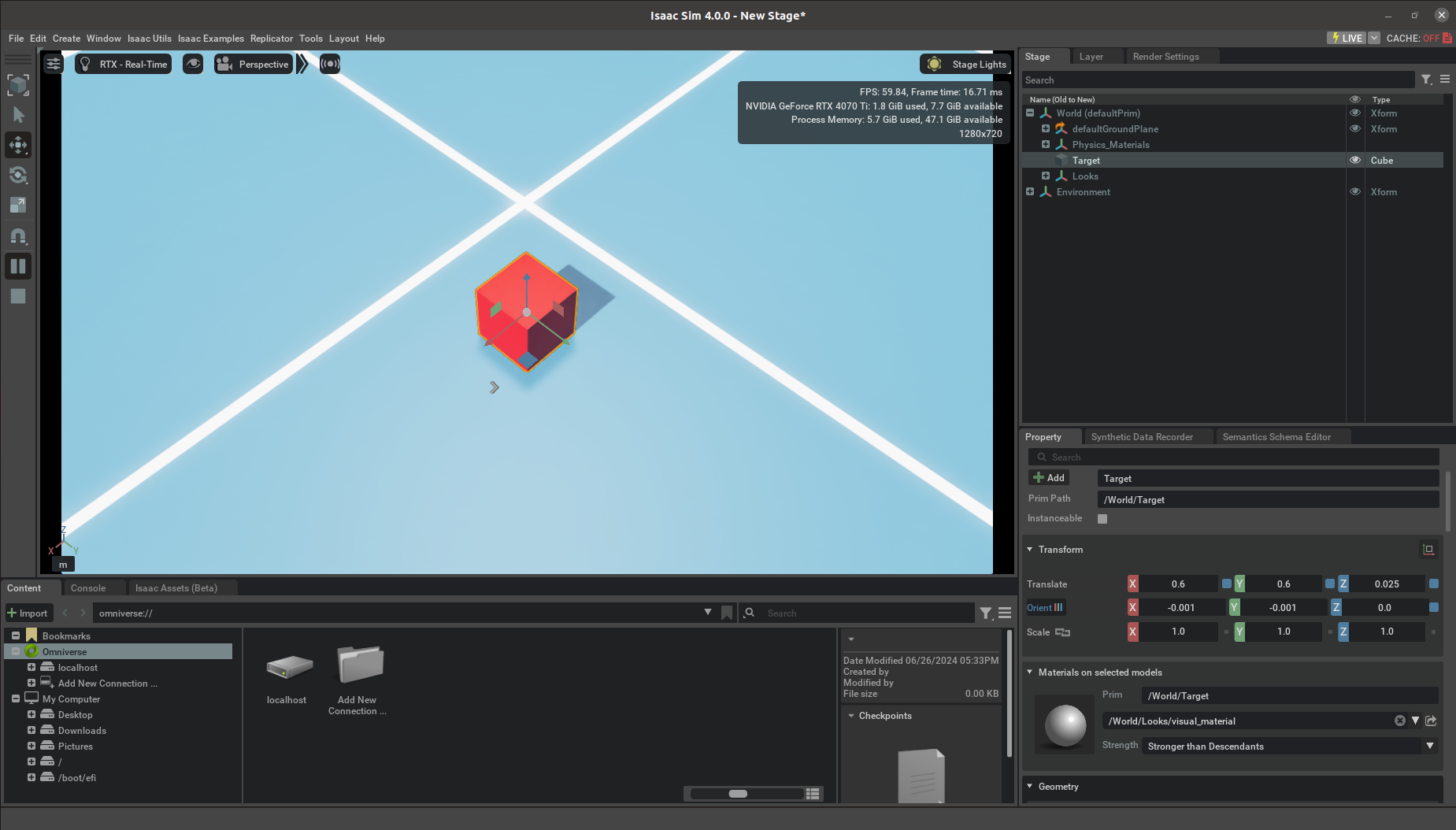Select the arrow selection tool in left toolbar
The image size is (1456, 830).
coord(18,115)
